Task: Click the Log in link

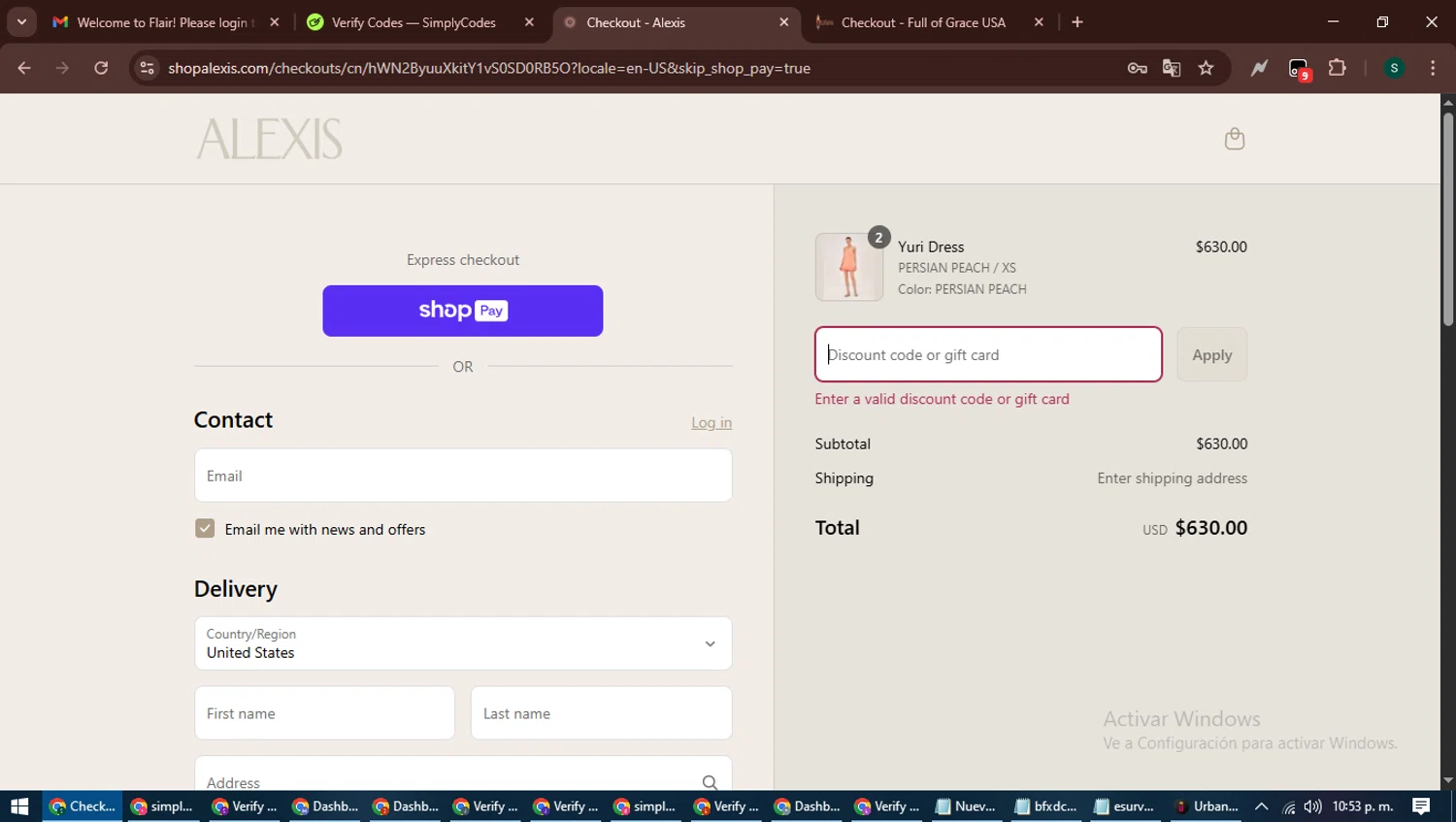Action: coord(711,422)
